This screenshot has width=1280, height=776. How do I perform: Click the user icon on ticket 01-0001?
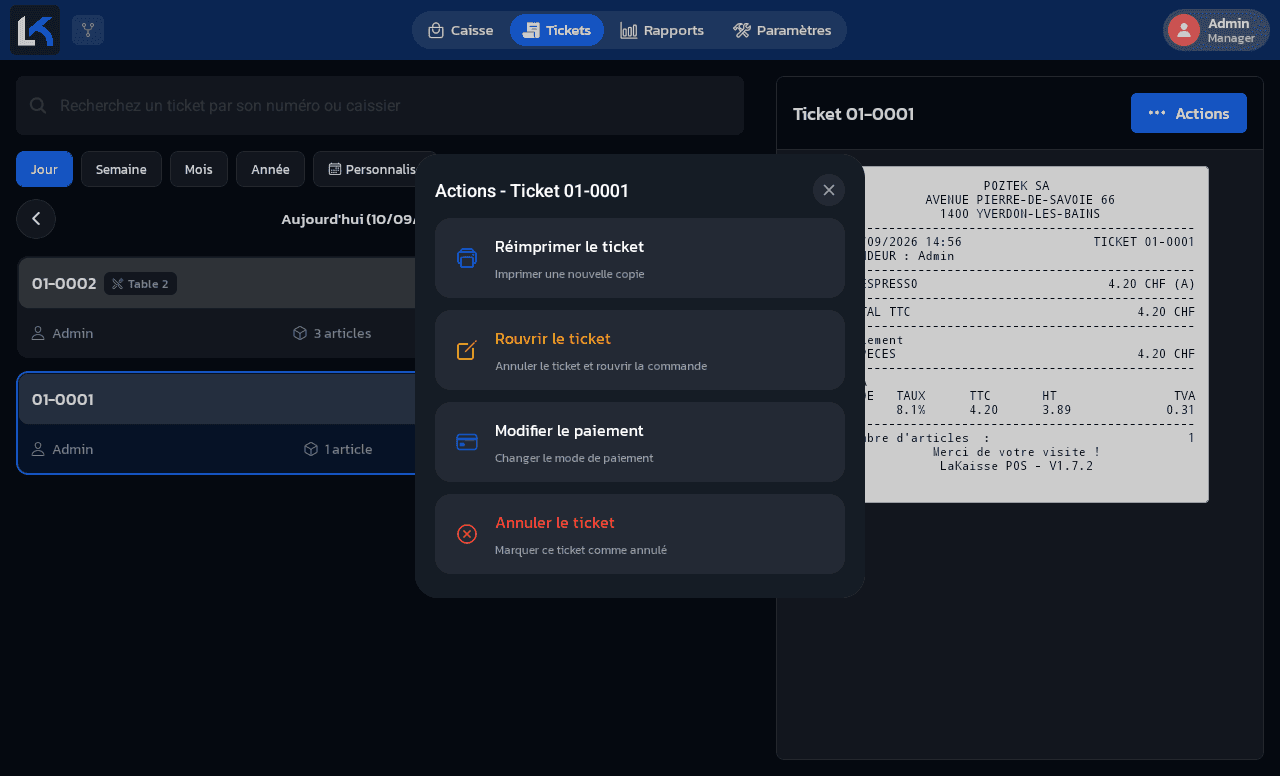pos(39,449)
